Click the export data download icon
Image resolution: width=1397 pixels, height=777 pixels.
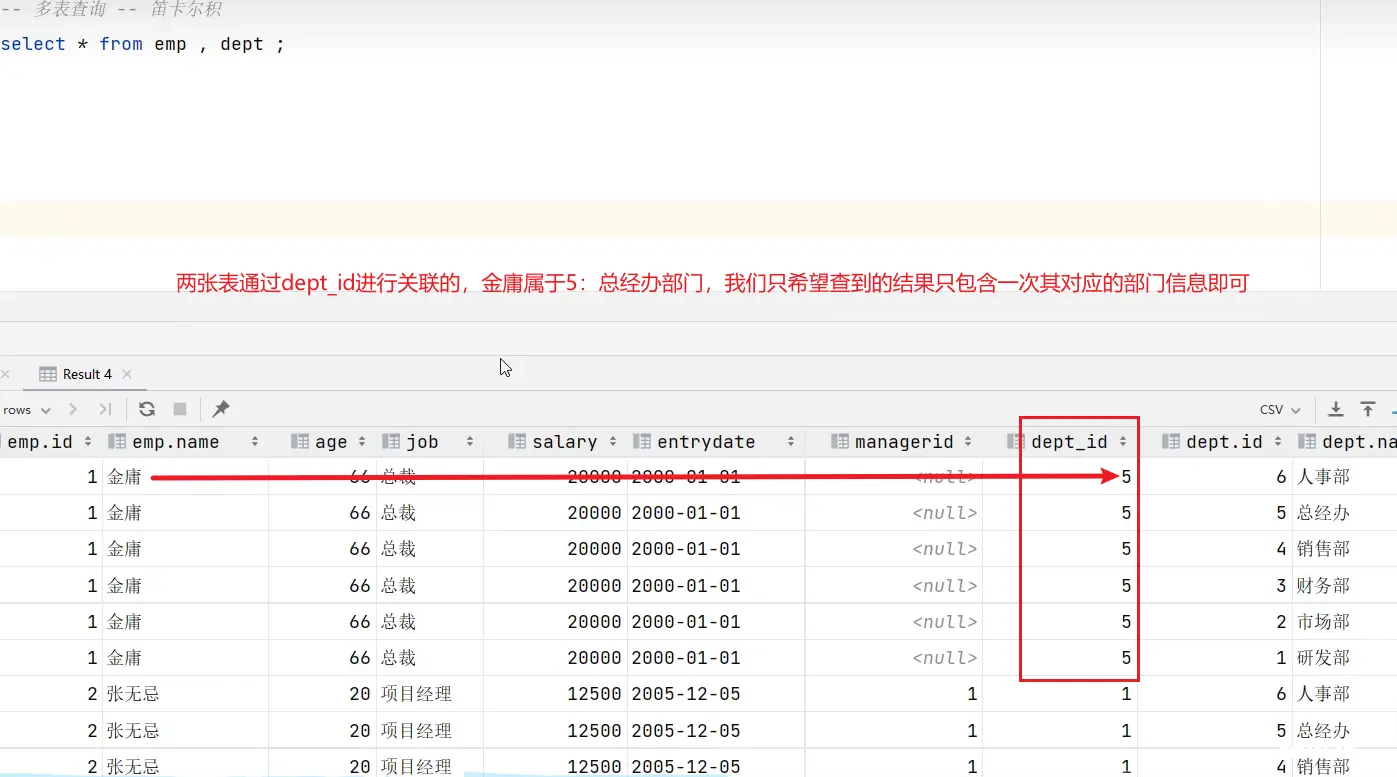tap(1335, 409)
